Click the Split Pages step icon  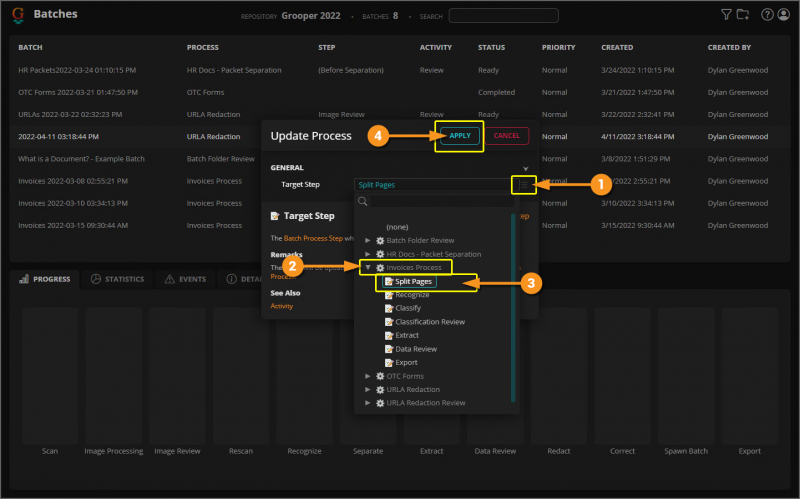pos(389,282)
